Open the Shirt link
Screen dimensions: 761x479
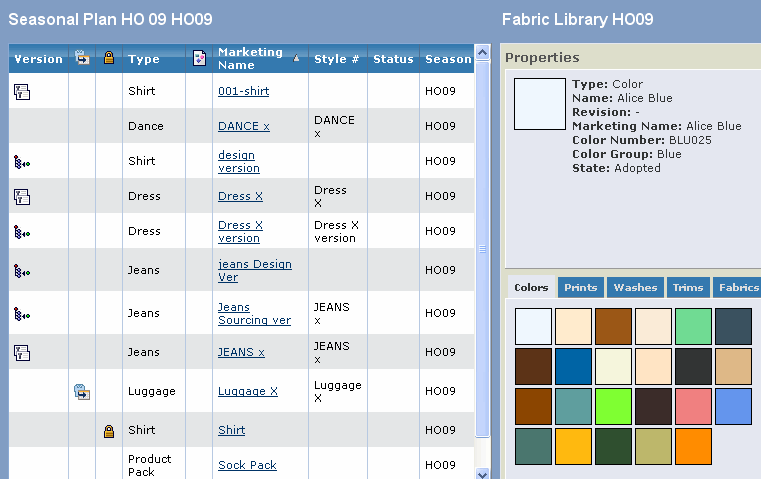click(x=232, y=430)
